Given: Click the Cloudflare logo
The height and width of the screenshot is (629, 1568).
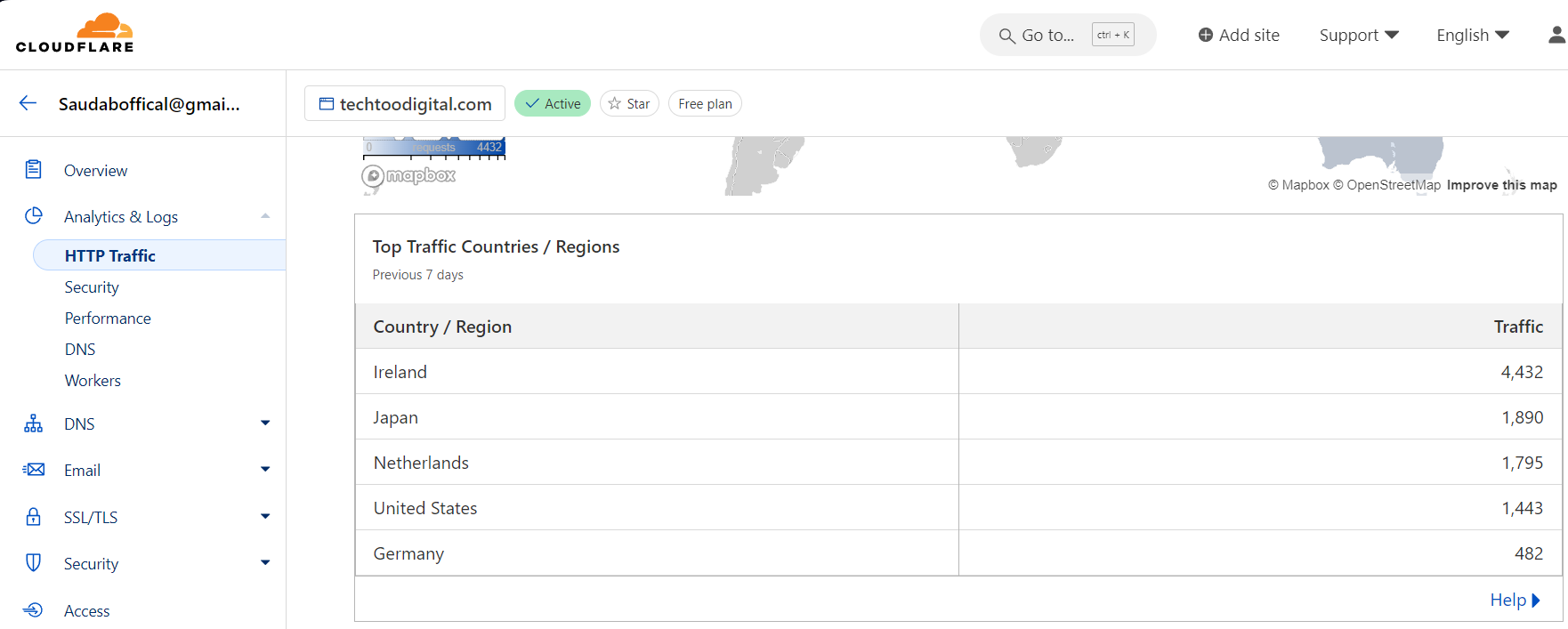Looking at the screenshot, I should (x=75, y=34).
